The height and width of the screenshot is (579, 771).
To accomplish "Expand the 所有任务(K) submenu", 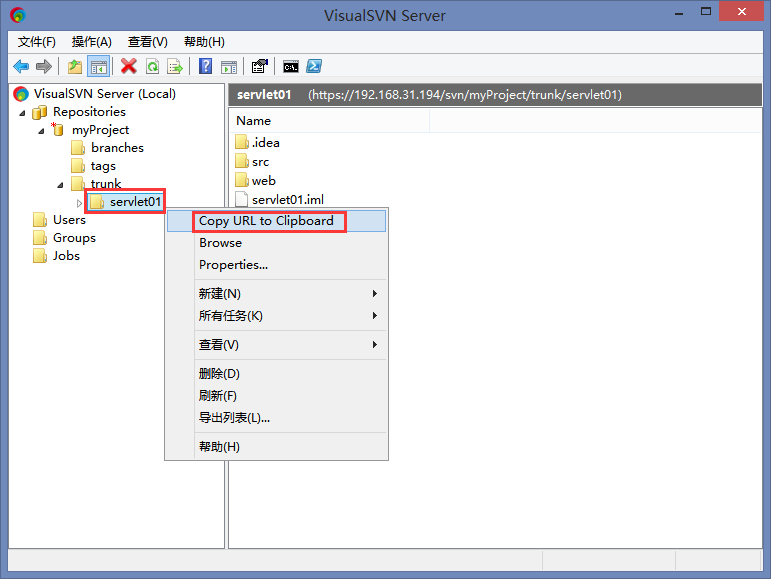I will [276, 316].
